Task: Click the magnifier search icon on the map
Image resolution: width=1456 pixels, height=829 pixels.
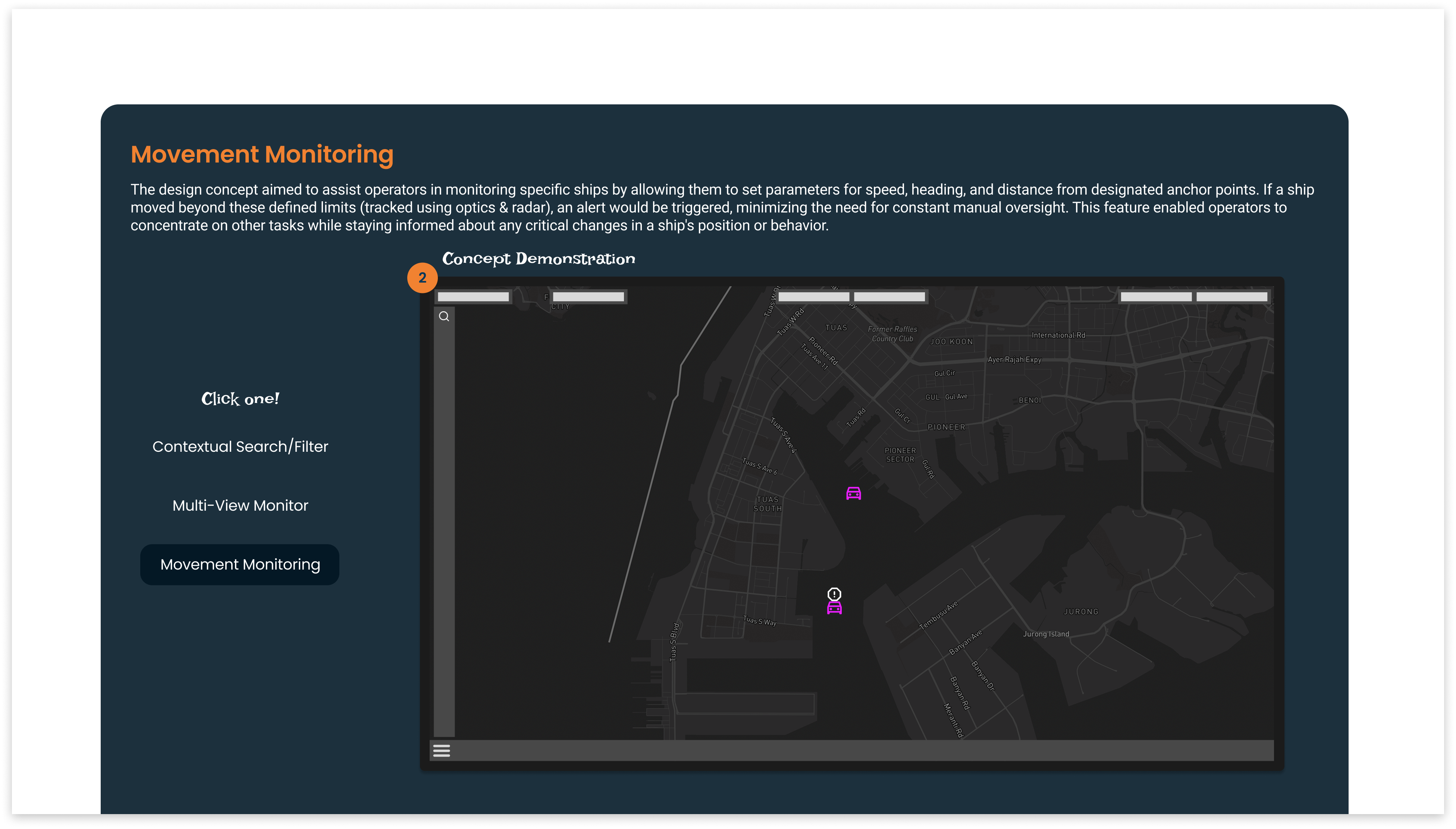Action: click(x=444, y=316)
